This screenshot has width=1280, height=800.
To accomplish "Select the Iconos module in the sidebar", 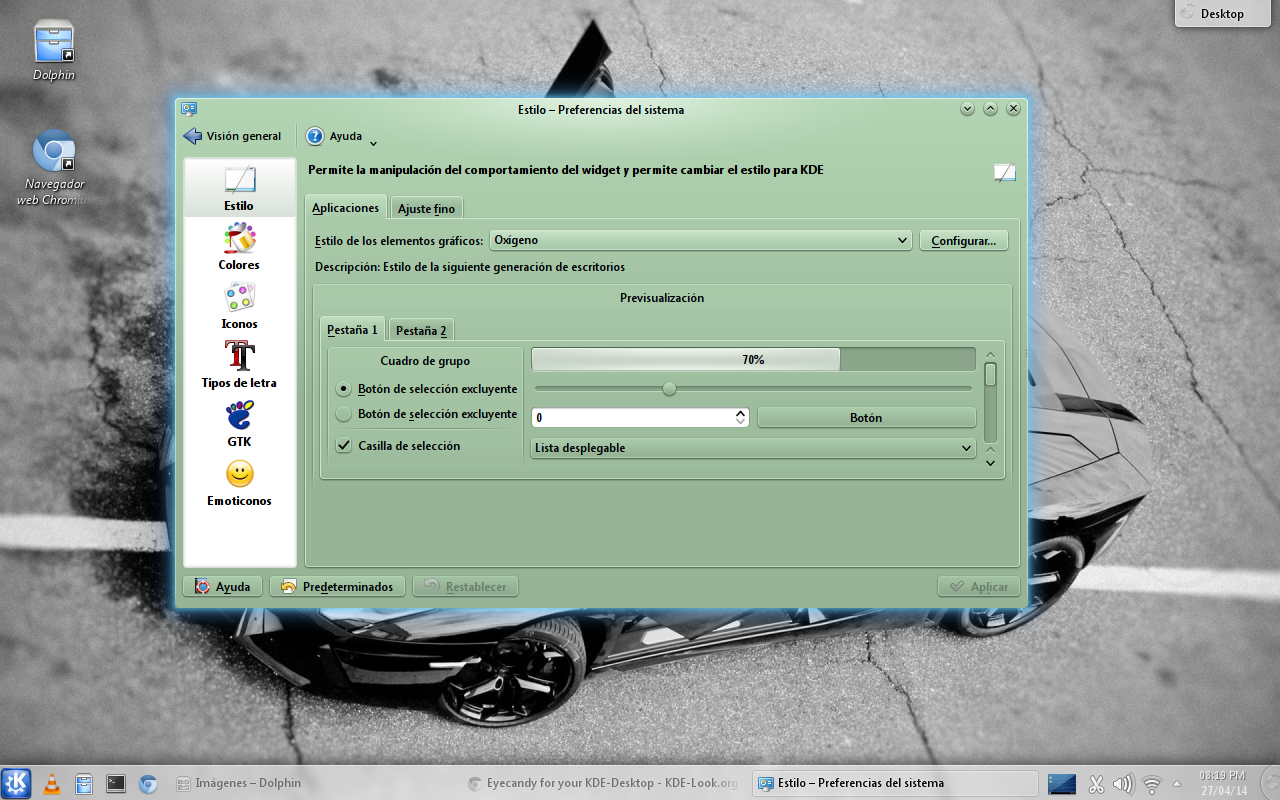I will coord(239,306).
